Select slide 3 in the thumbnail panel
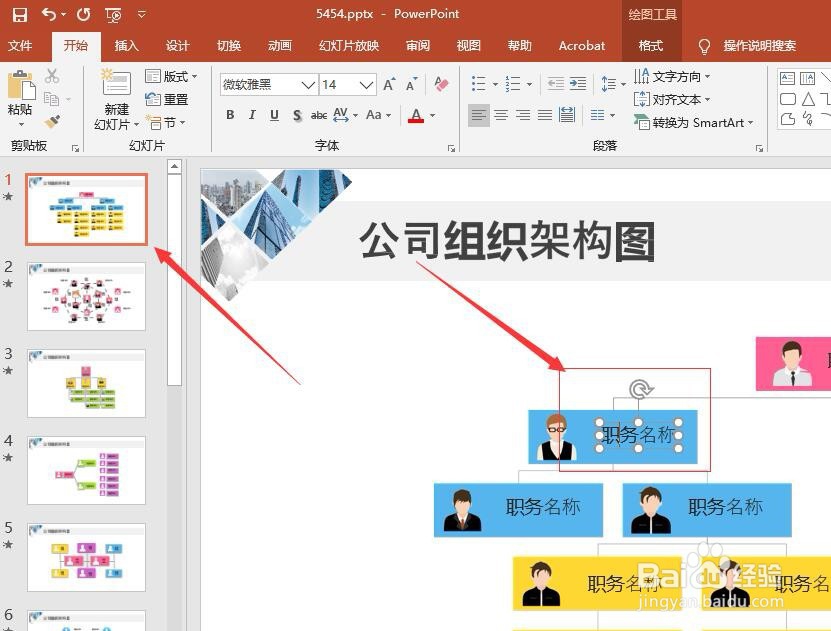This screenshot has width=831, height=631. [86, 383]
